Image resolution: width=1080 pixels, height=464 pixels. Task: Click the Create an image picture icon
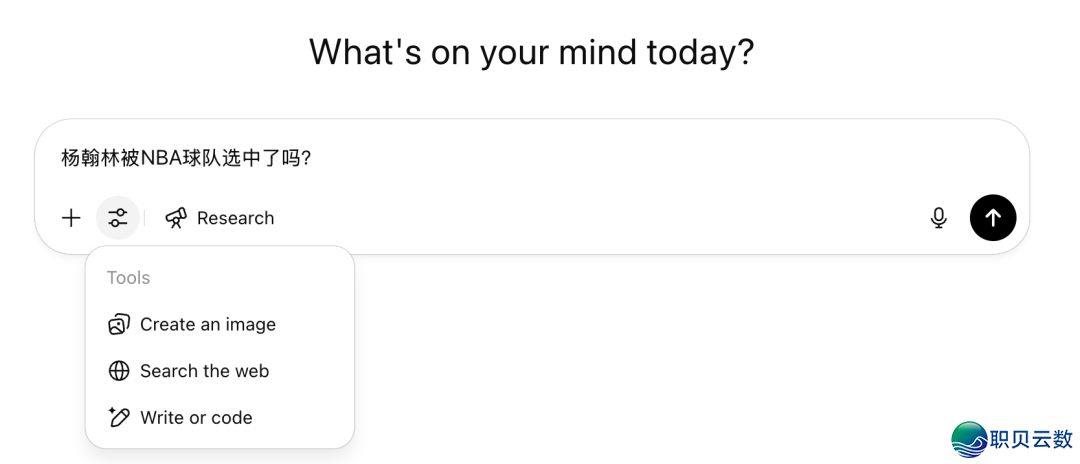[119, 324]
